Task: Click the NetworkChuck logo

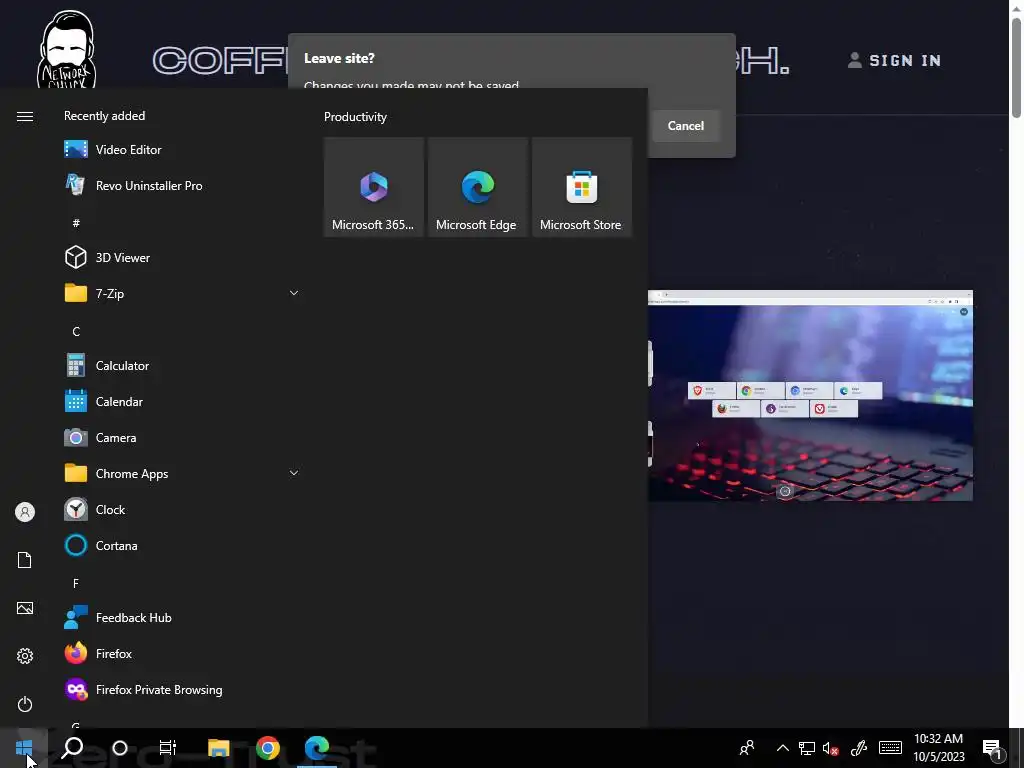Action: tap(67, 49)
